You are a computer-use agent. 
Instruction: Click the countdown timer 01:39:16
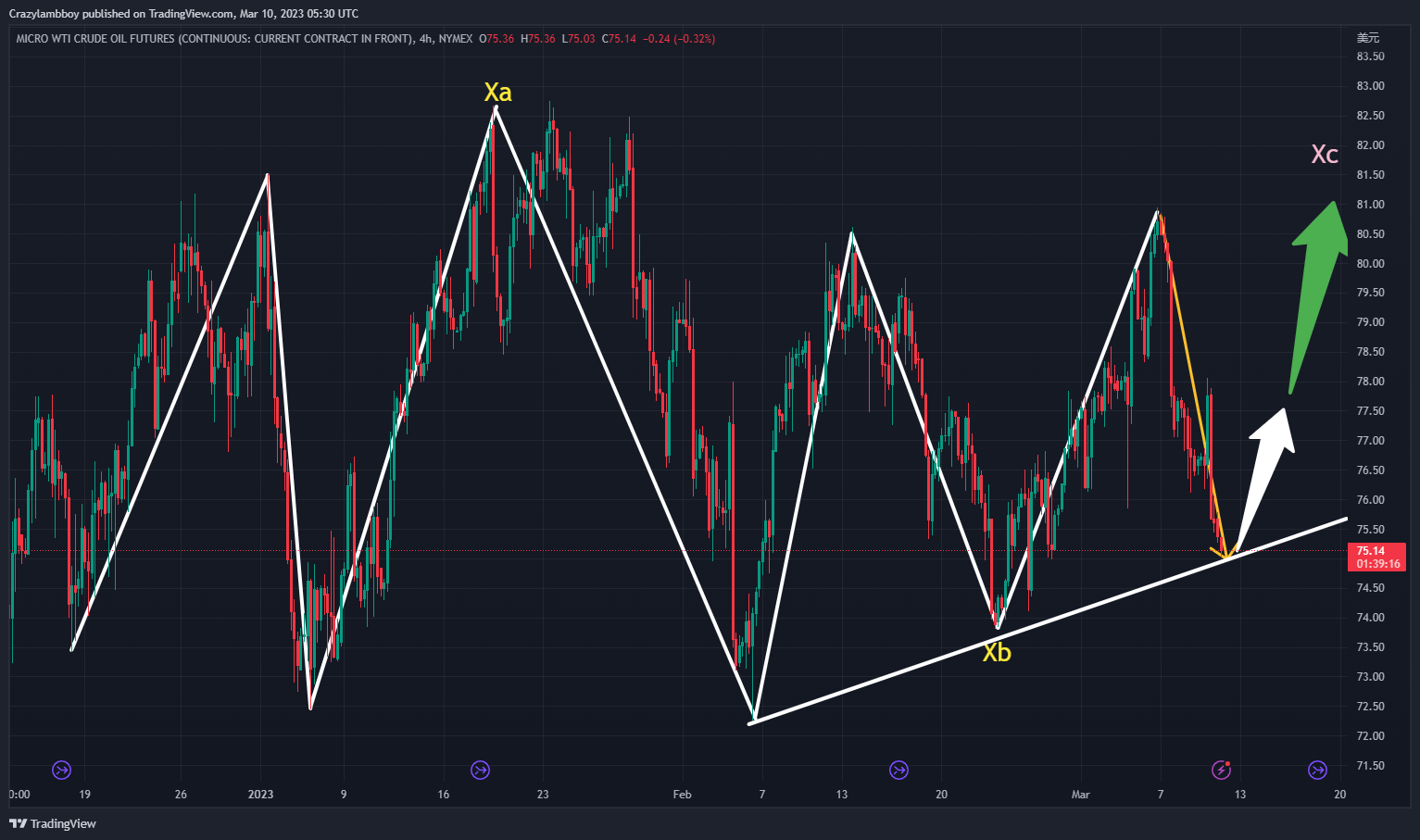(1378, 563)
